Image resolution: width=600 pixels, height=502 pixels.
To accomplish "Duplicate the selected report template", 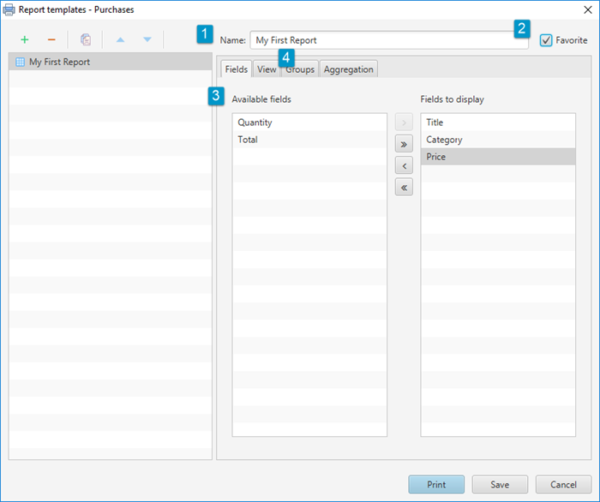I will pyautogui.click(x=86, y=39).
